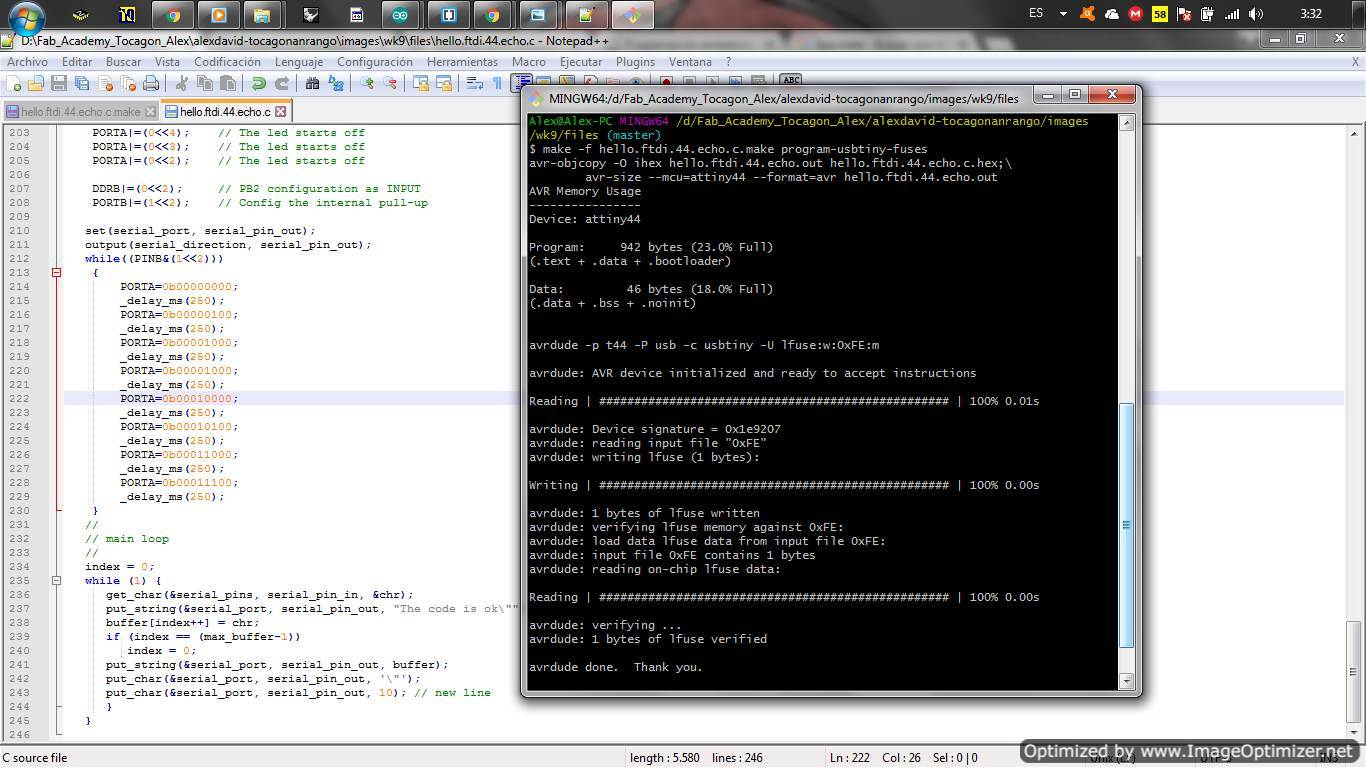Show hidden tray icons arrow
The image size is (1366, 768).
1063,14
